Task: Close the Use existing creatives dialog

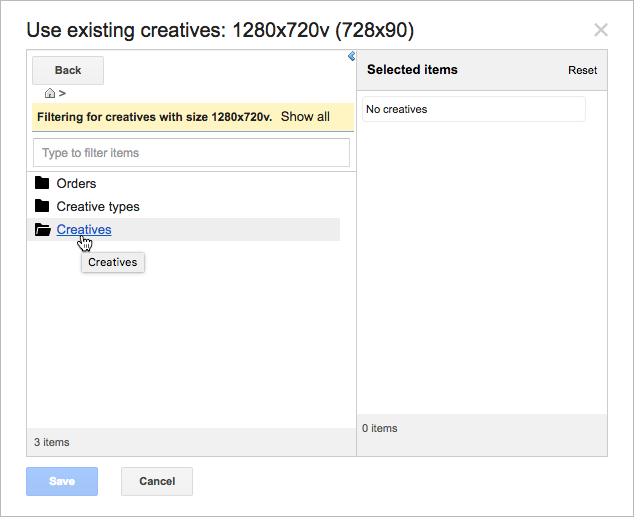Action: click(601, 30)
